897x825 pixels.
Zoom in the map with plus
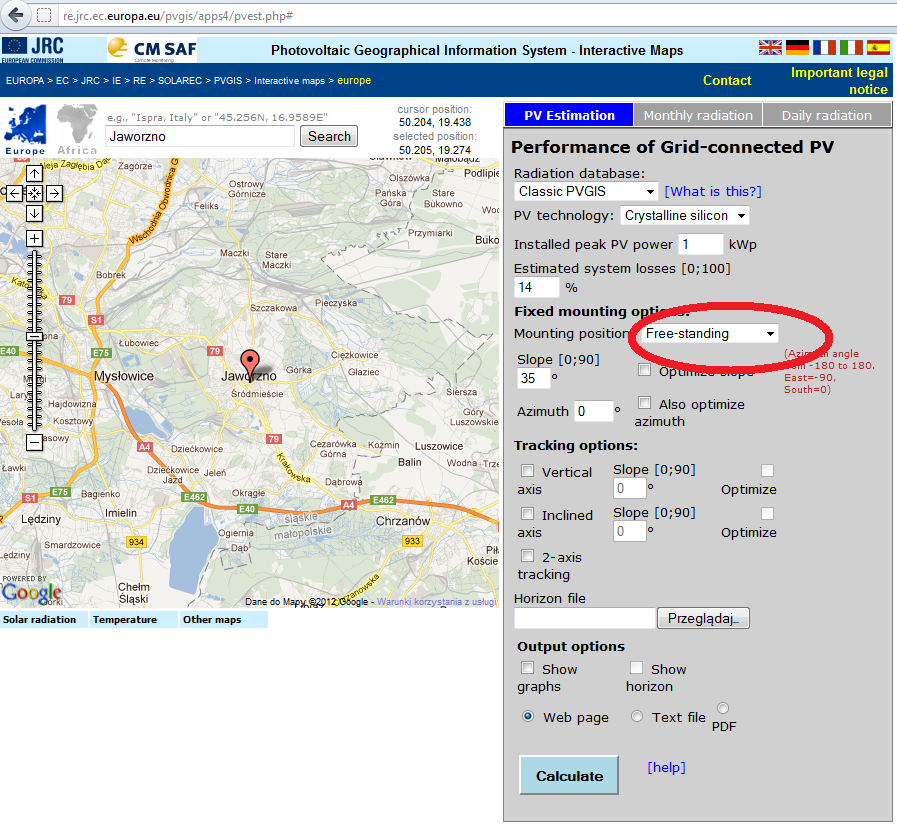point(34,239)
